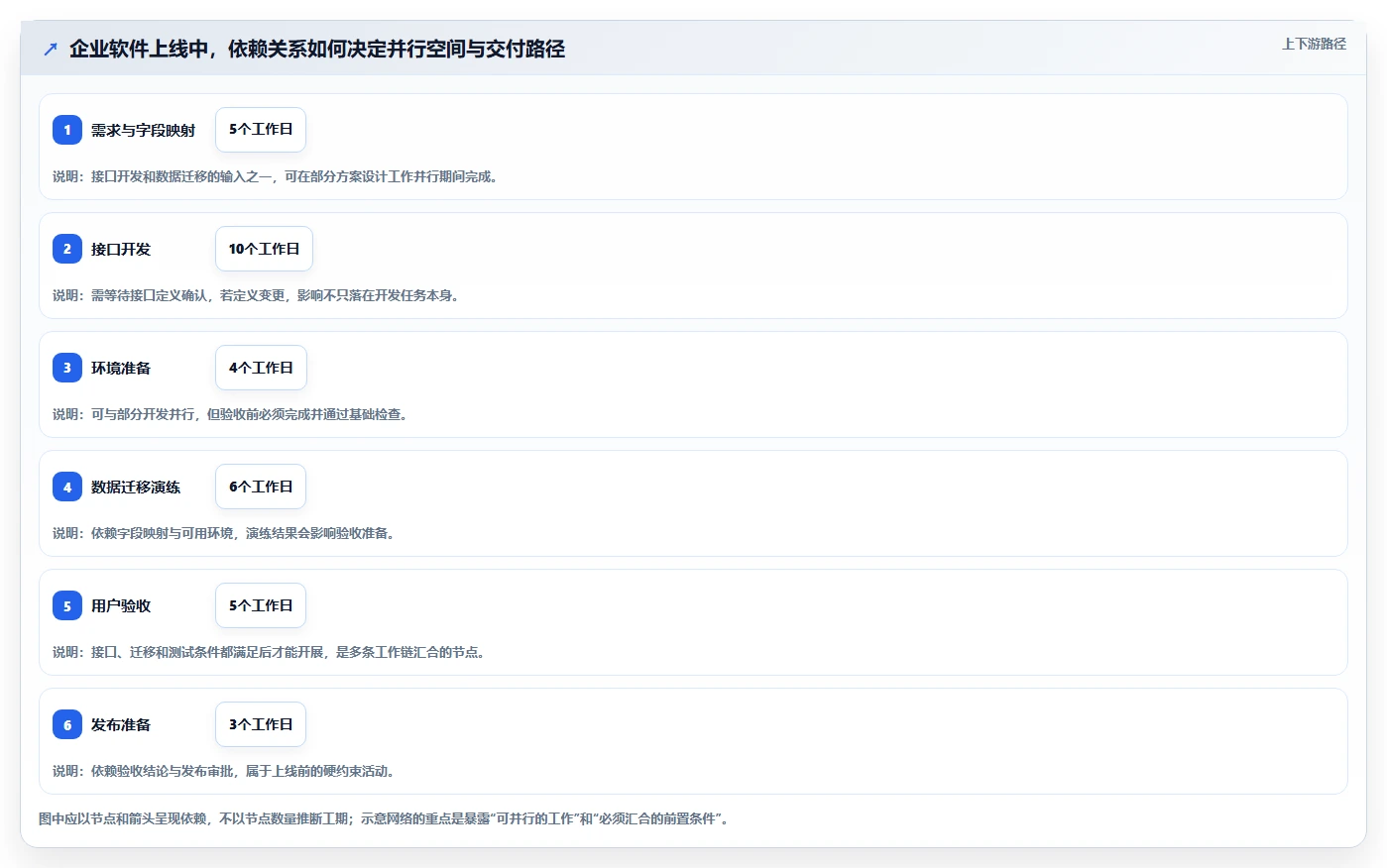Select step badge 5 for 用户验收
The image size is (1387, 868).
click(67, 605)
